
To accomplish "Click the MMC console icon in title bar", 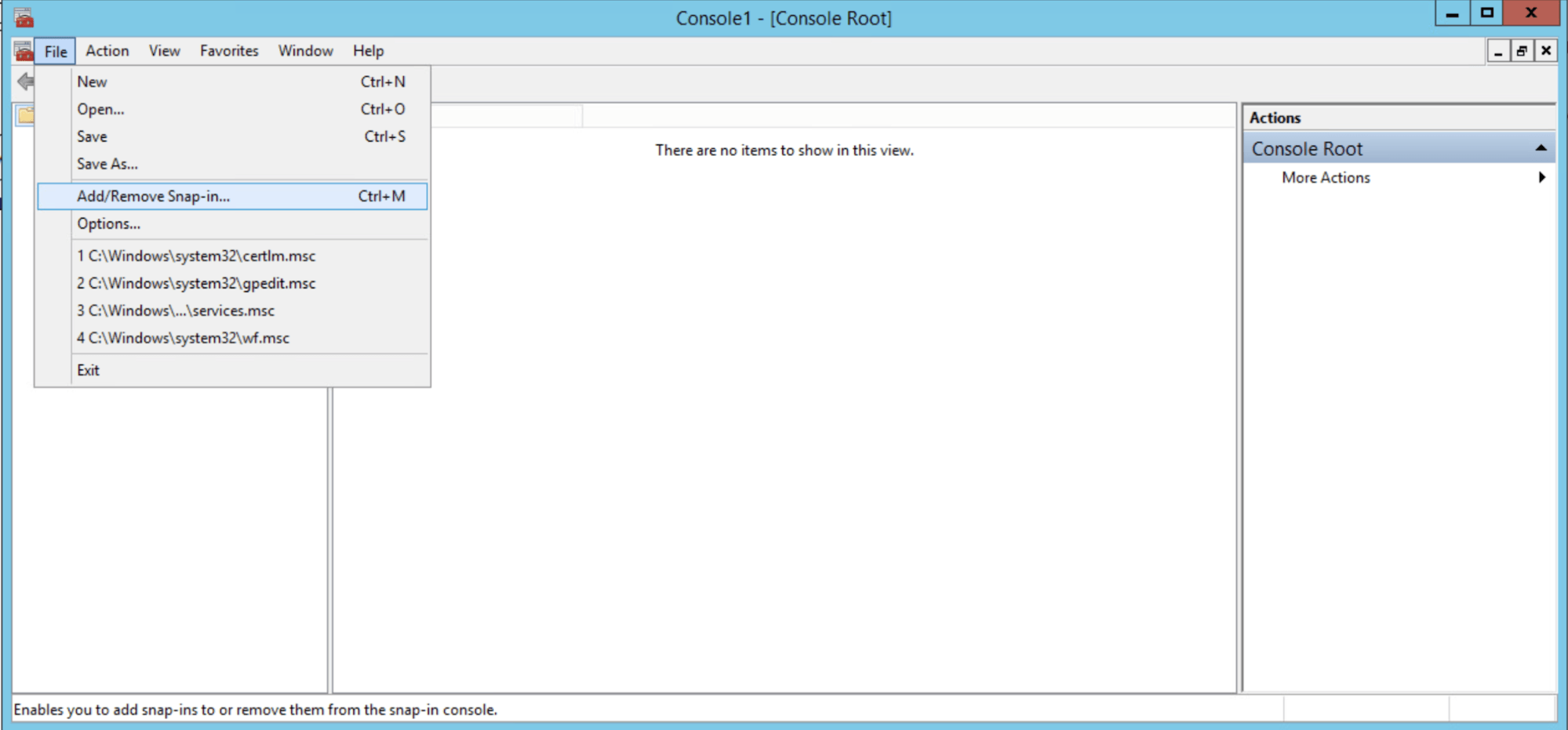I will click(x=24, y=17).
